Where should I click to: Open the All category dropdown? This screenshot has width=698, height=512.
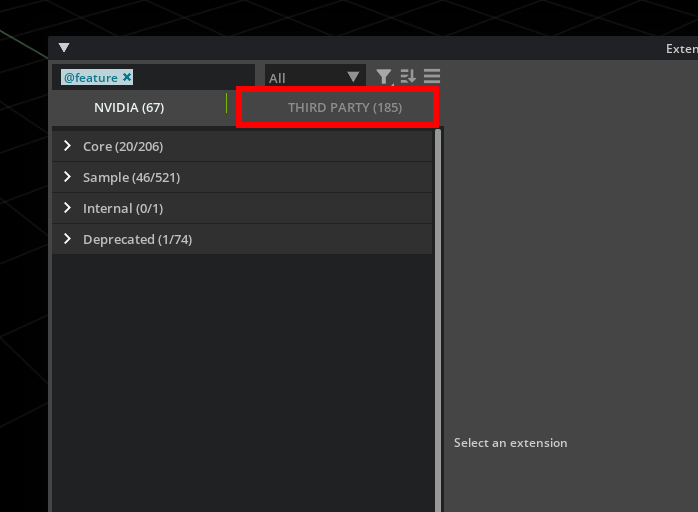click(314, 77)
